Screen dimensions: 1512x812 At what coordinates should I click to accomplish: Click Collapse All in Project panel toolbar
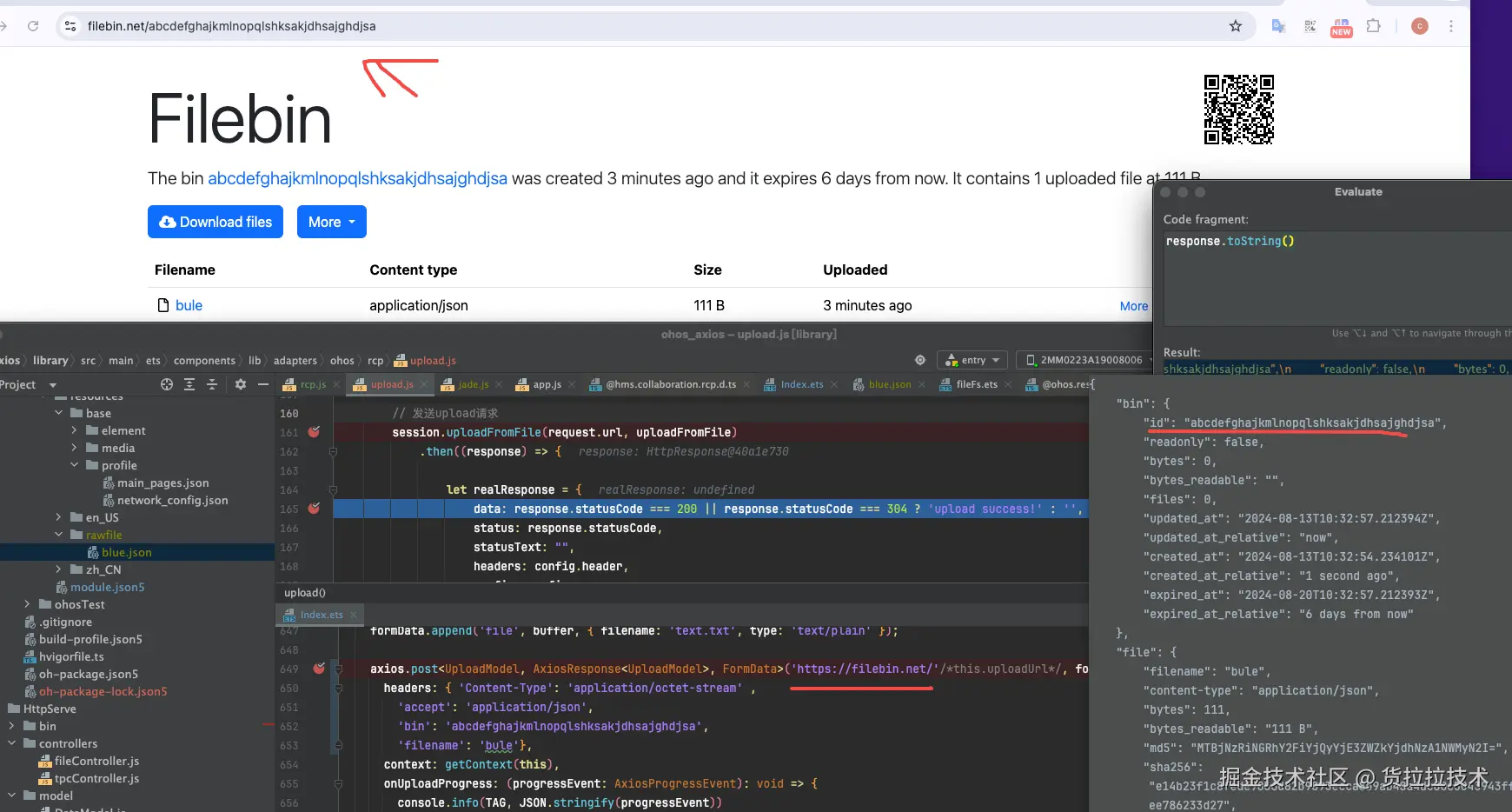tap(212, 384)
